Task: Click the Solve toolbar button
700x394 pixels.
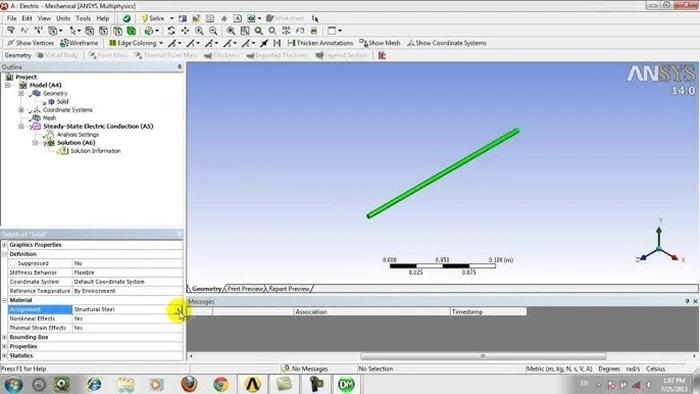Action: [x=153, y=18]
